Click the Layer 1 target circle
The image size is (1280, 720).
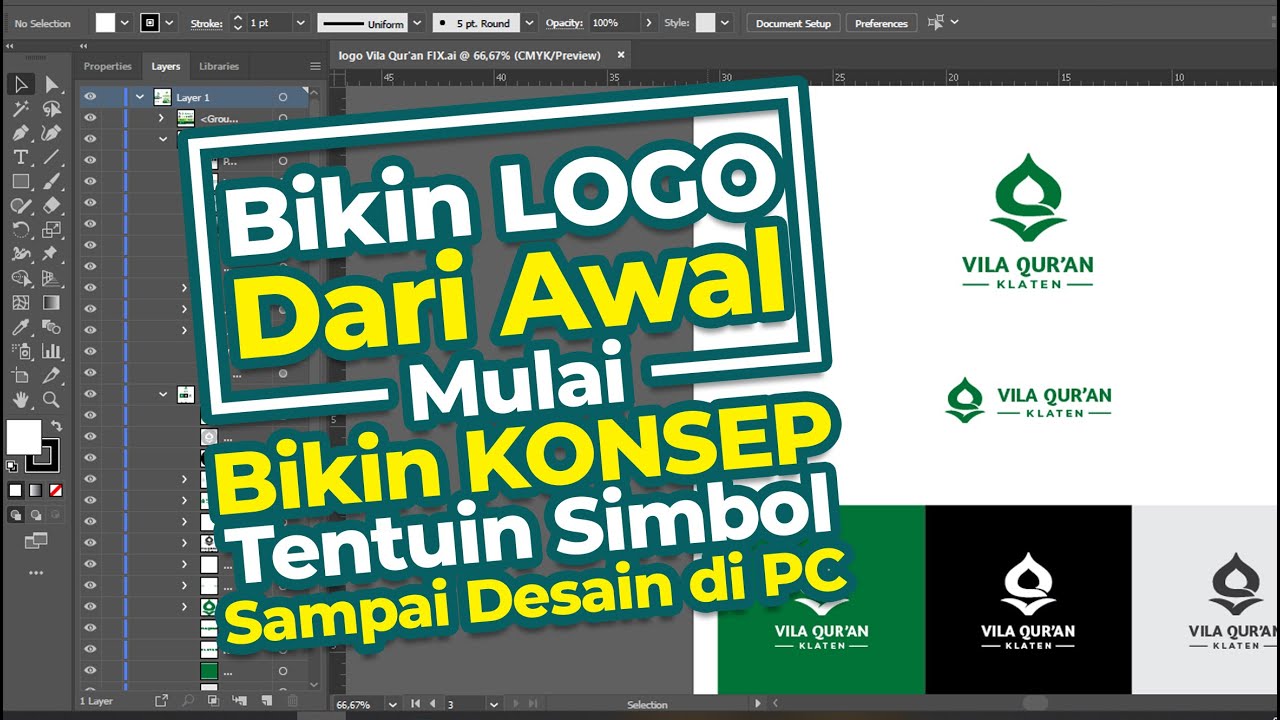[x=283, y=97]
